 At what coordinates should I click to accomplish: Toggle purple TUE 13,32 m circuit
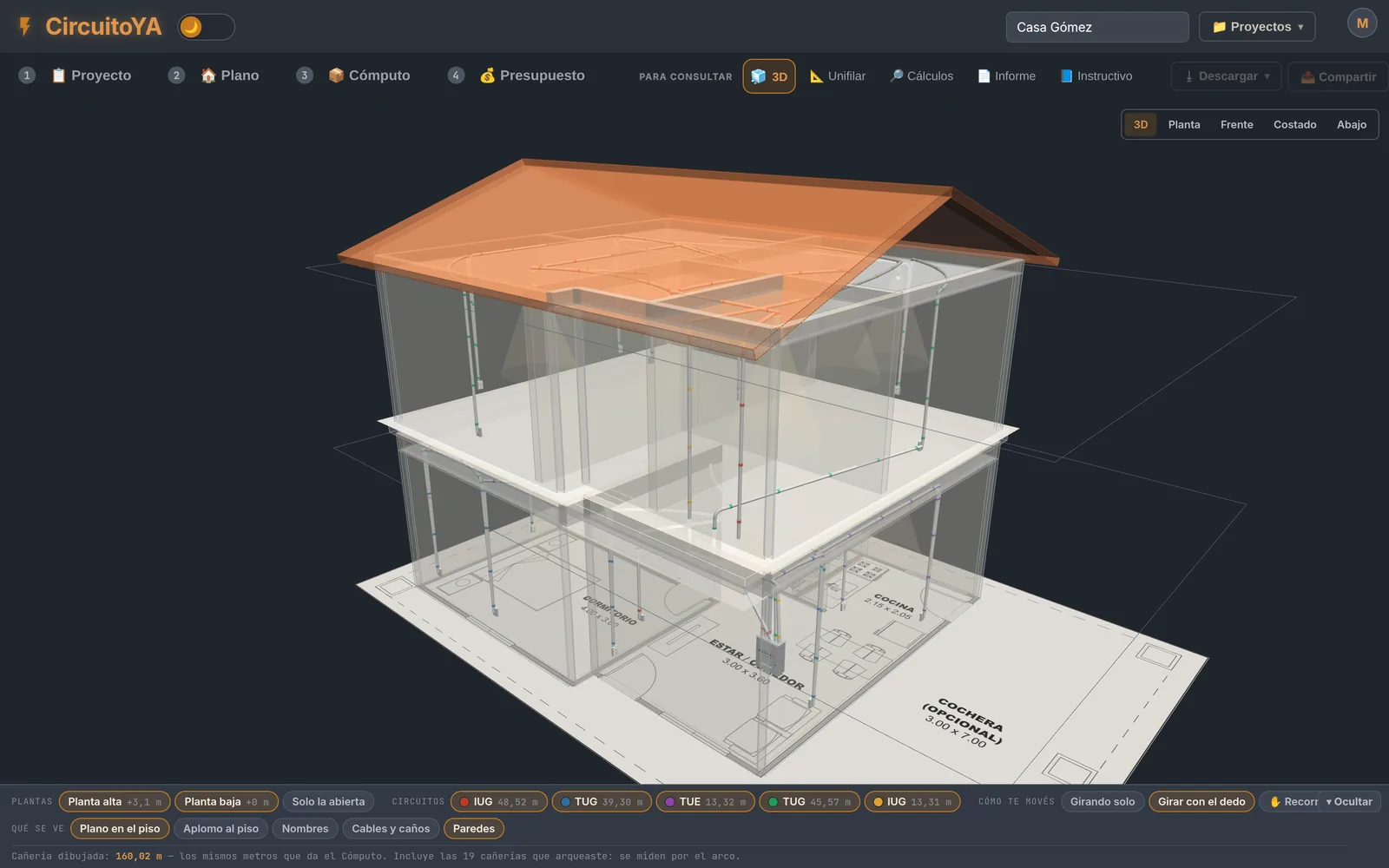(x=706, y=801)
